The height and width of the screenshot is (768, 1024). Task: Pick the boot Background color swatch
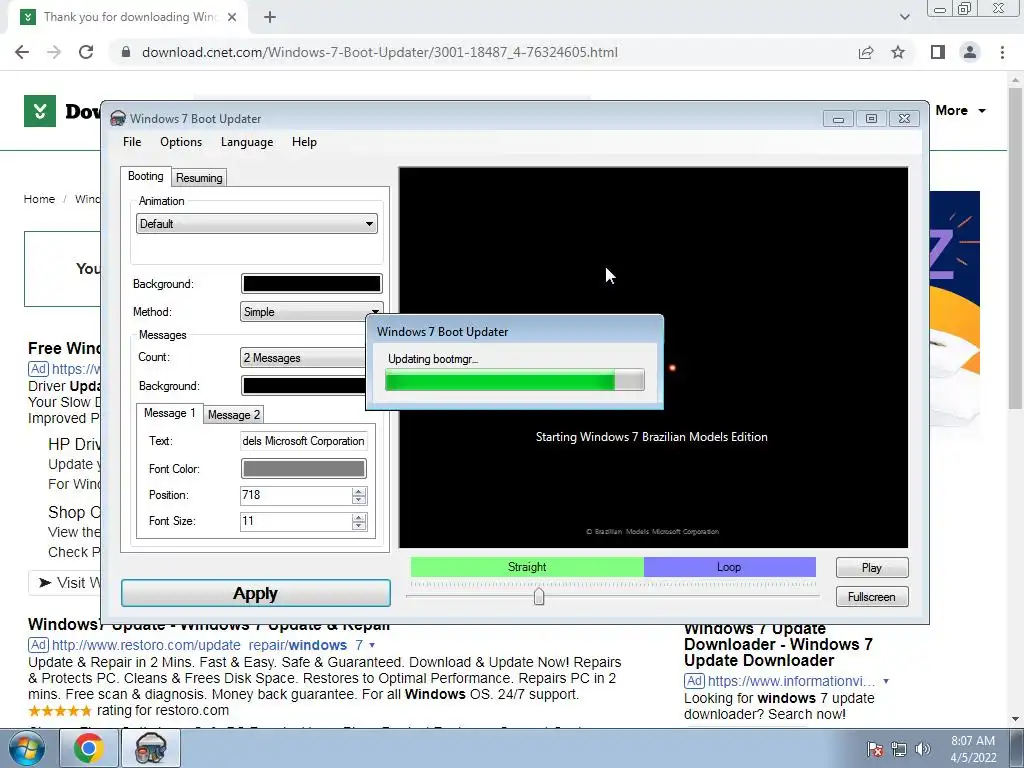(x=312, y=283)
